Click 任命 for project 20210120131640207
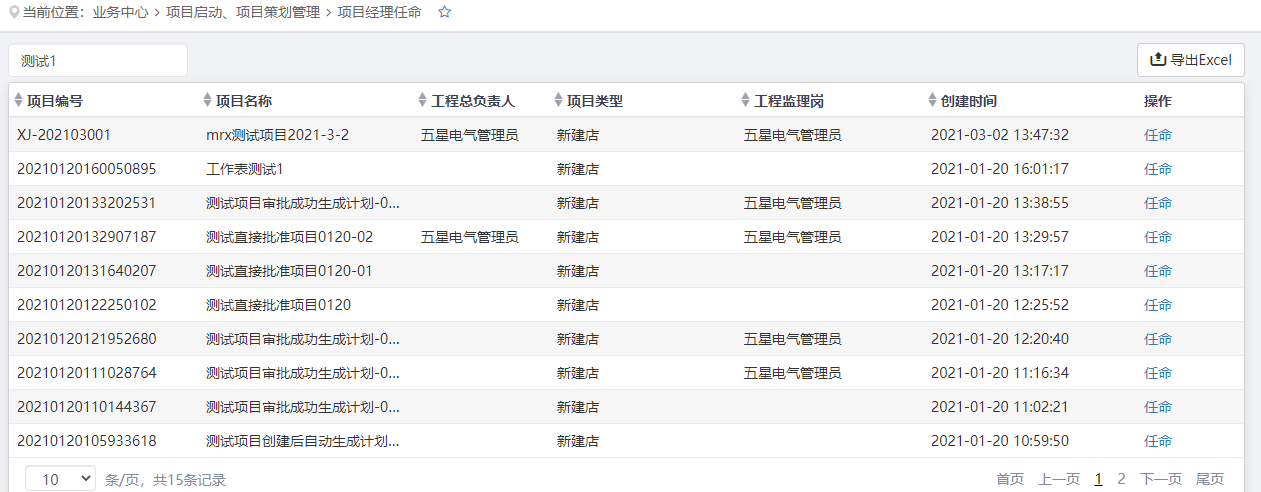The height and width of the screenshot is (492, 1261). tap(1158, 271)
